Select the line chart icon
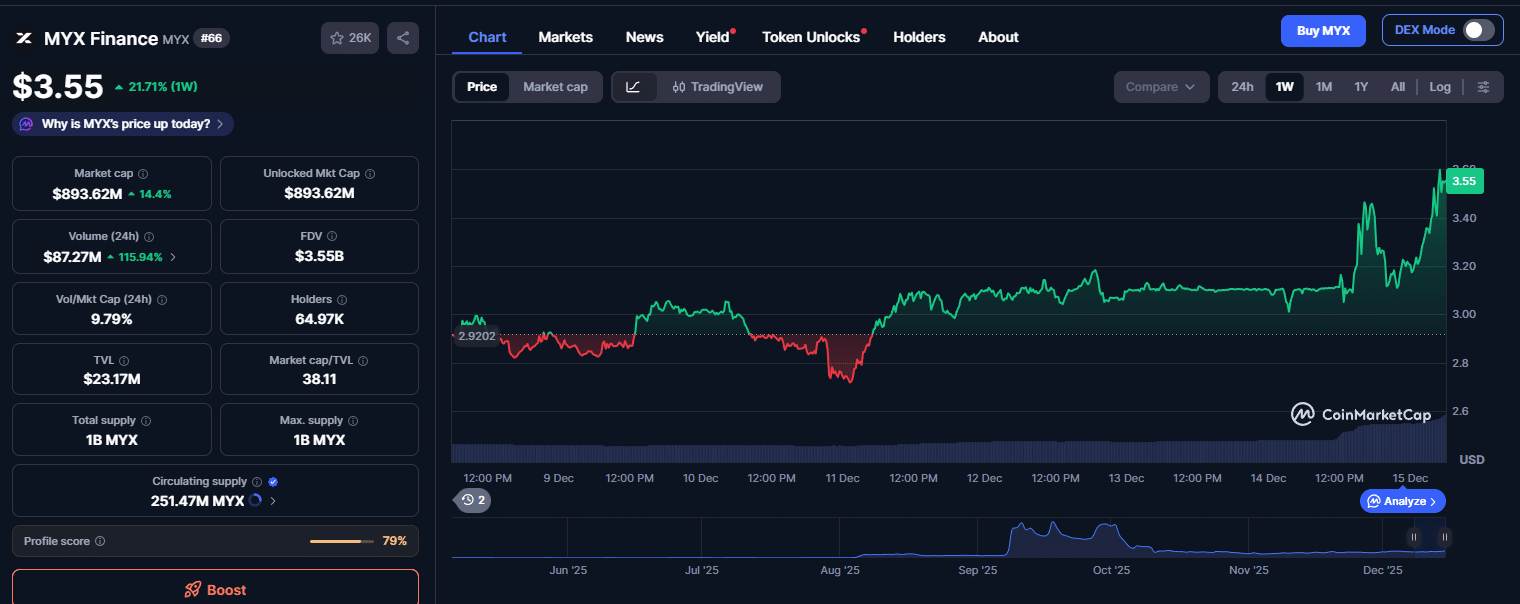The height and width of the screenshot is (604, 1520). tap(636, 87)
